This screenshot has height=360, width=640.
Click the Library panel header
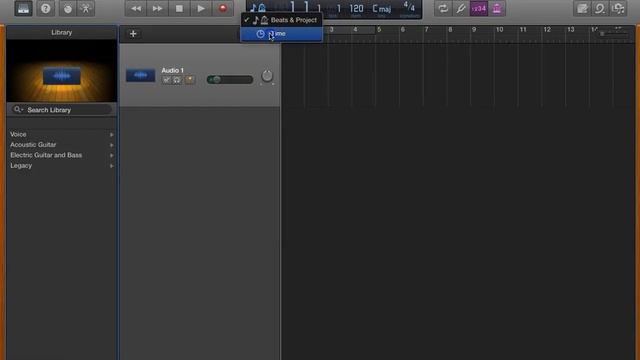coord(62,32)
